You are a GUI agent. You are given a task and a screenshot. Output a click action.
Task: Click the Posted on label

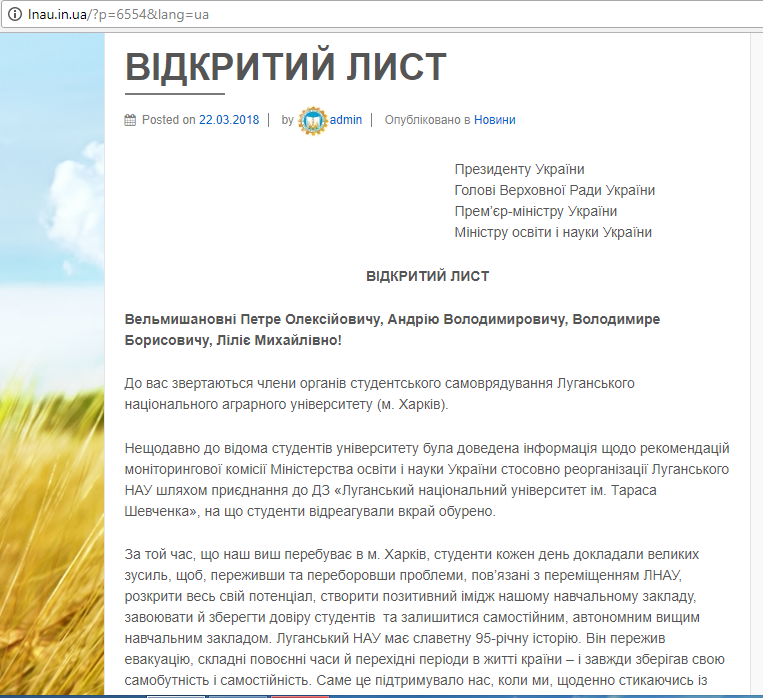[168, 120]
